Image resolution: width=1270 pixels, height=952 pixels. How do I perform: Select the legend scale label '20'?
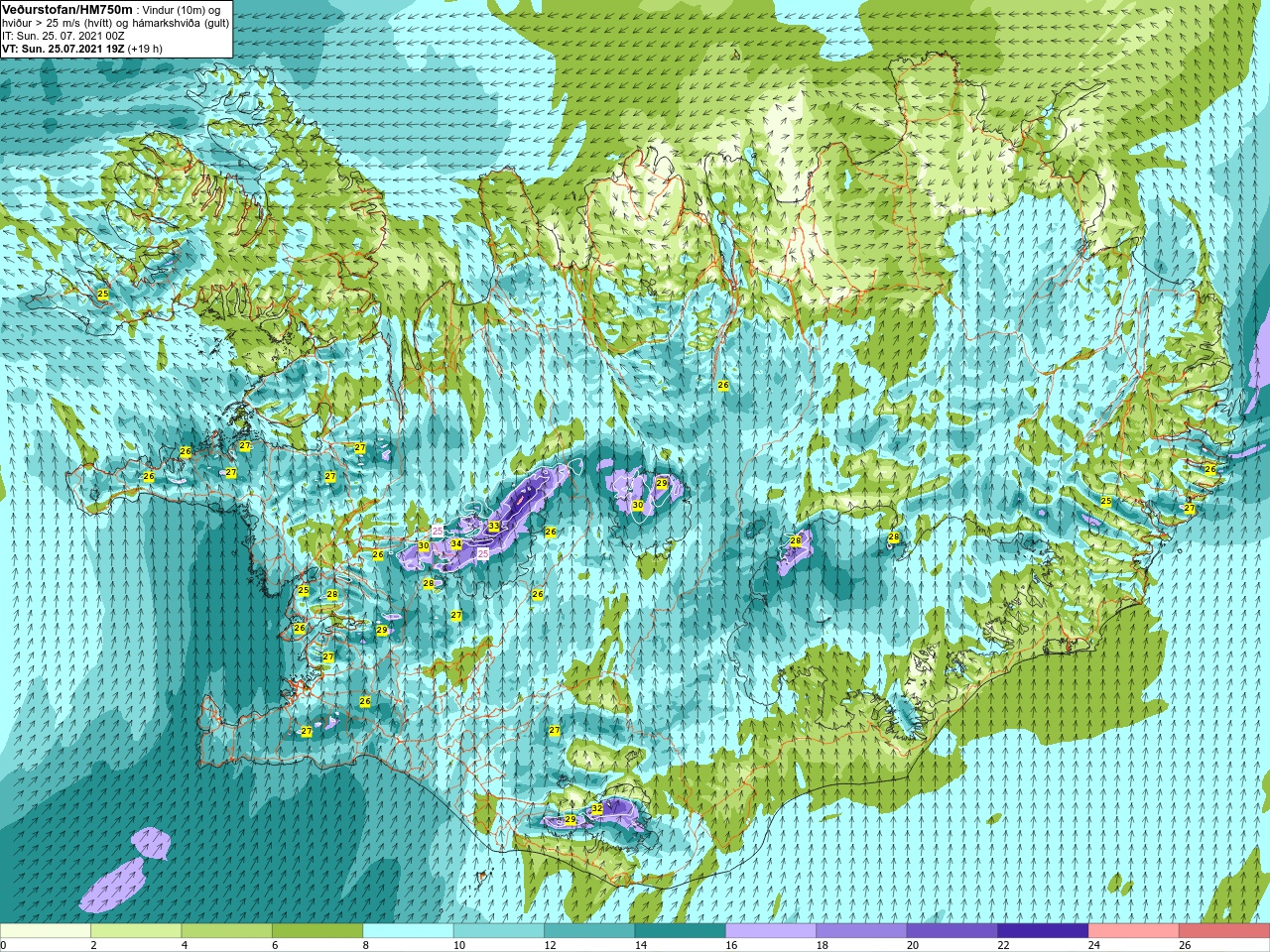[913, 945]
